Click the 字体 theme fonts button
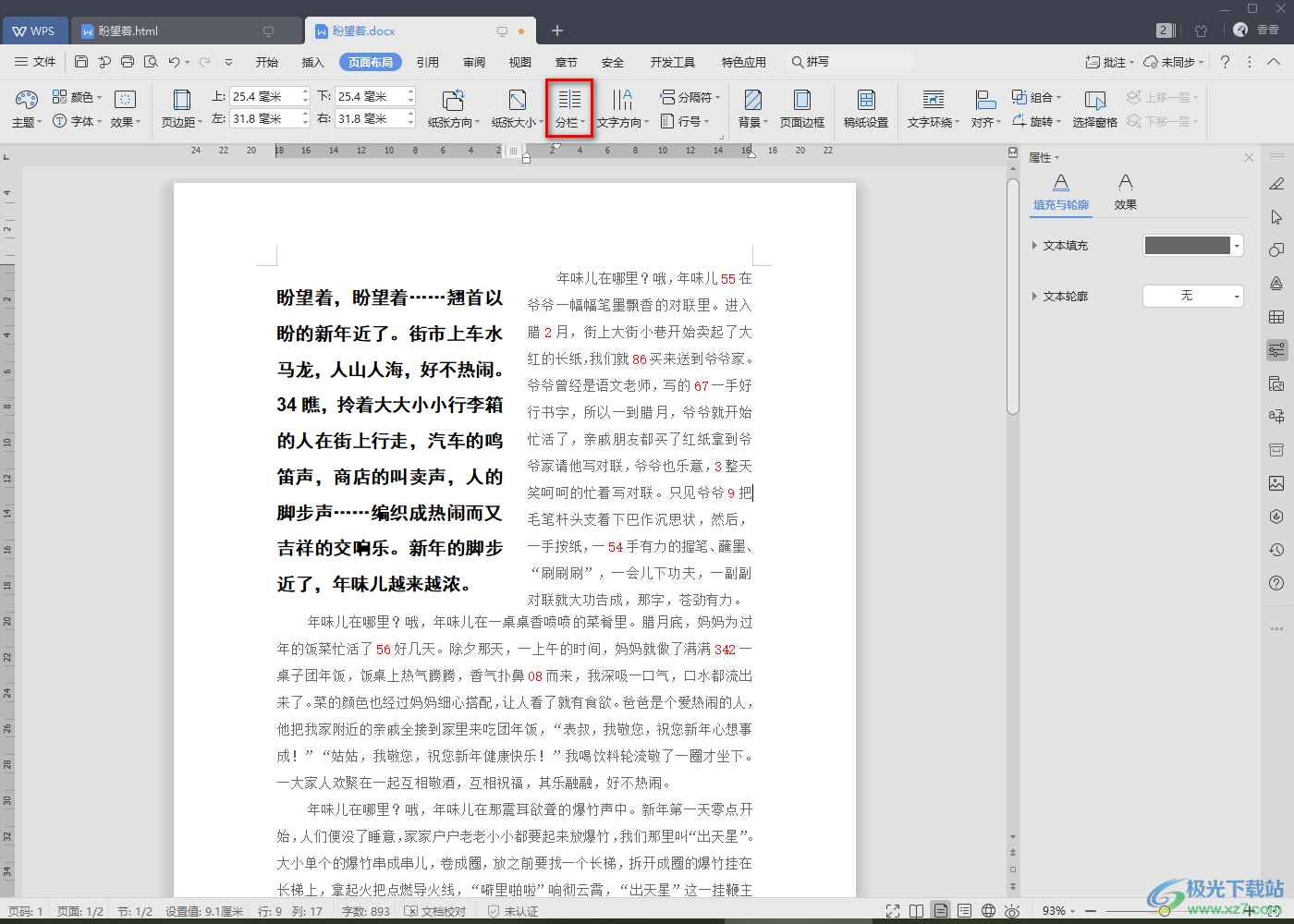The image size is (1294, 924). click(77, 121)
